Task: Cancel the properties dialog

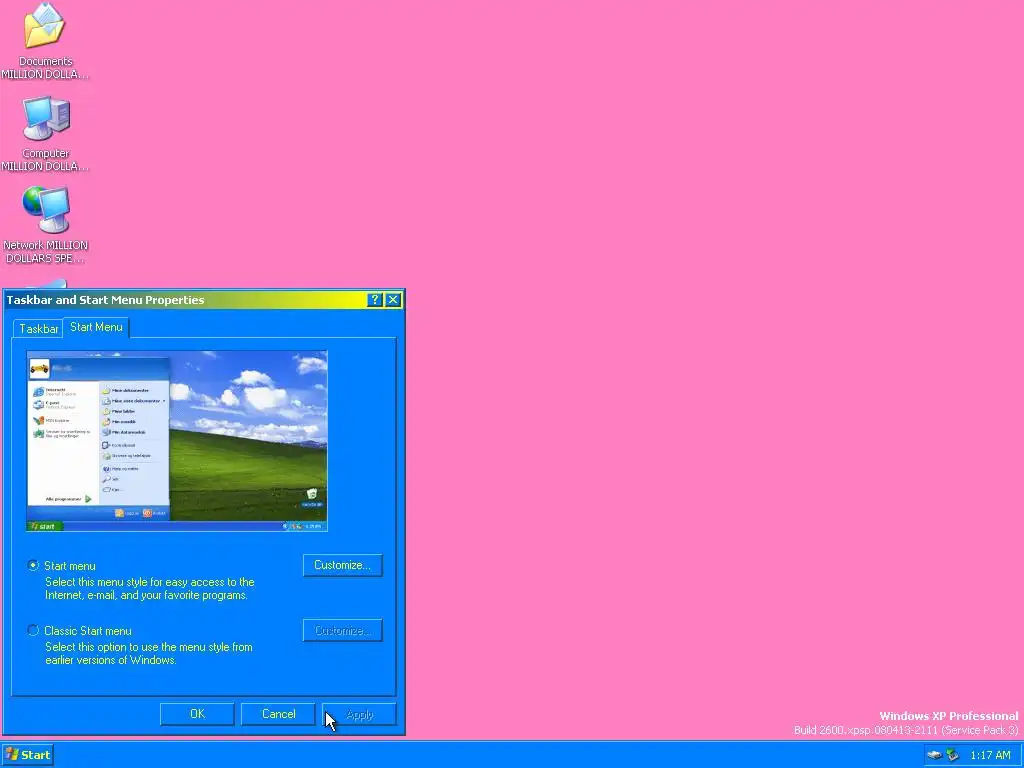Action: (278, 714)
